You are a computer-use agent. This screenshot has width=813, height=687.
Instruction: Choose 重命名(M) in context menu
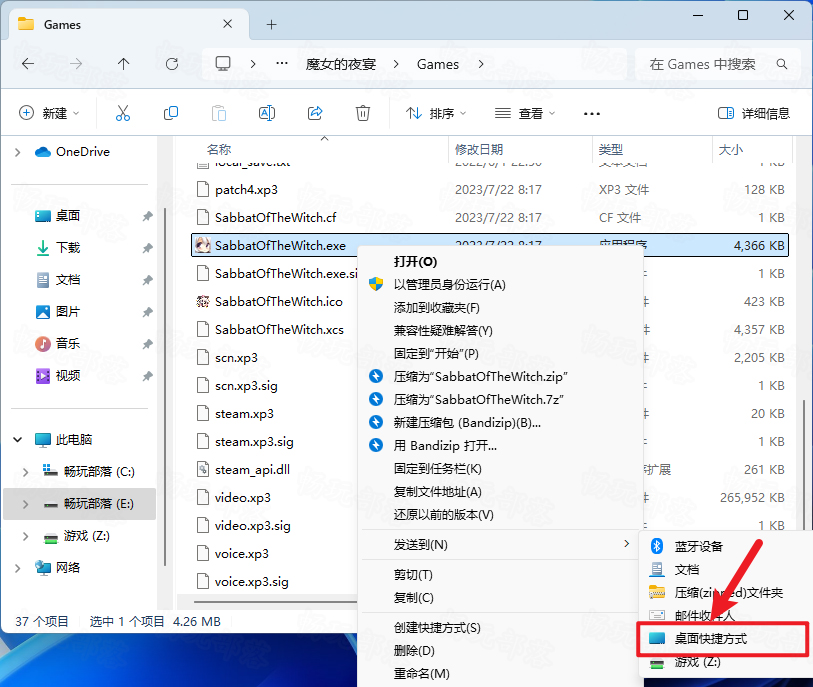click(422, 674)
